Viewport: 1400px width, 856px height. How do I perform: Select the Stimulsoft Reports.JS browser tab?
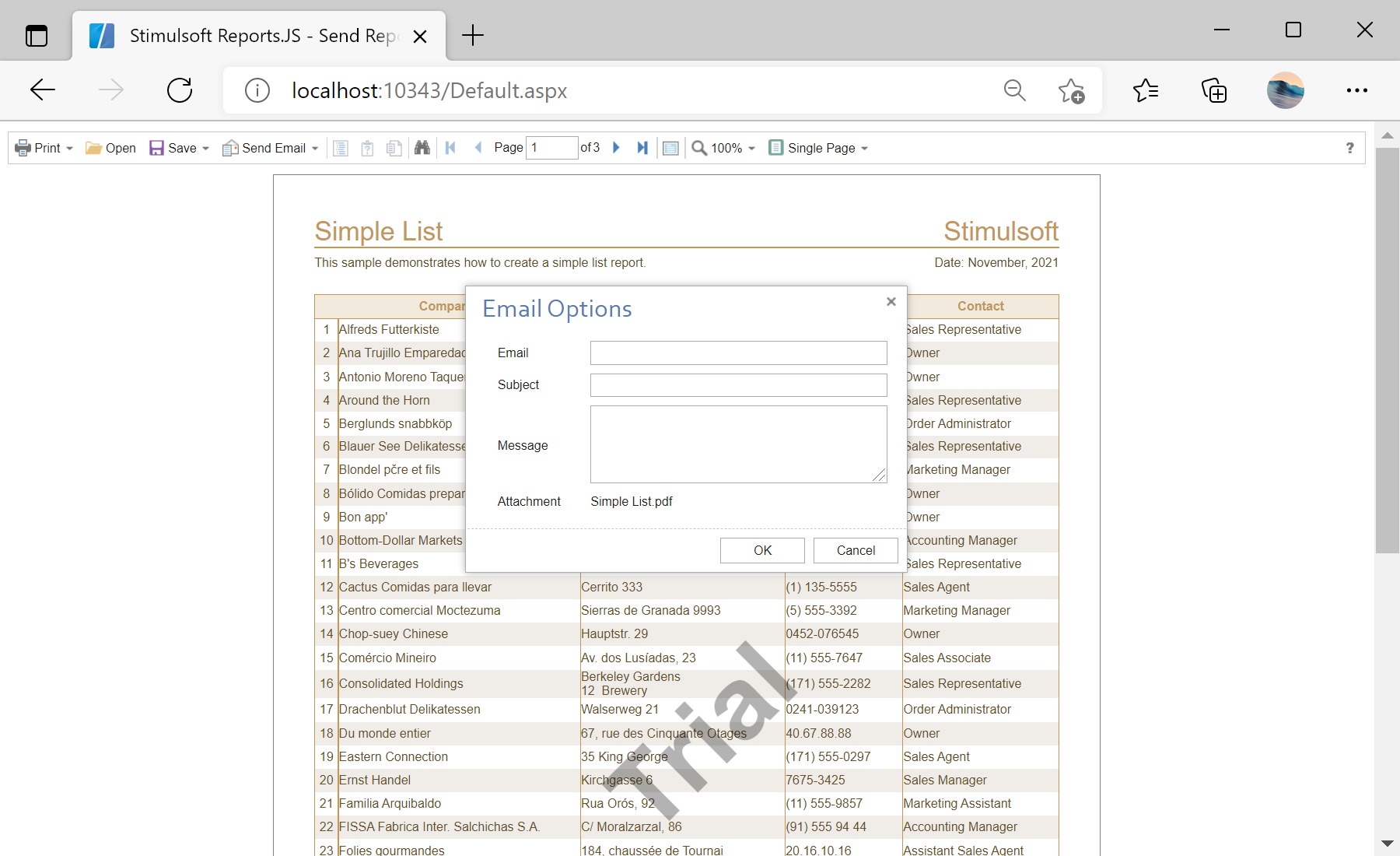pyautogui.click(x=257, y=35)
